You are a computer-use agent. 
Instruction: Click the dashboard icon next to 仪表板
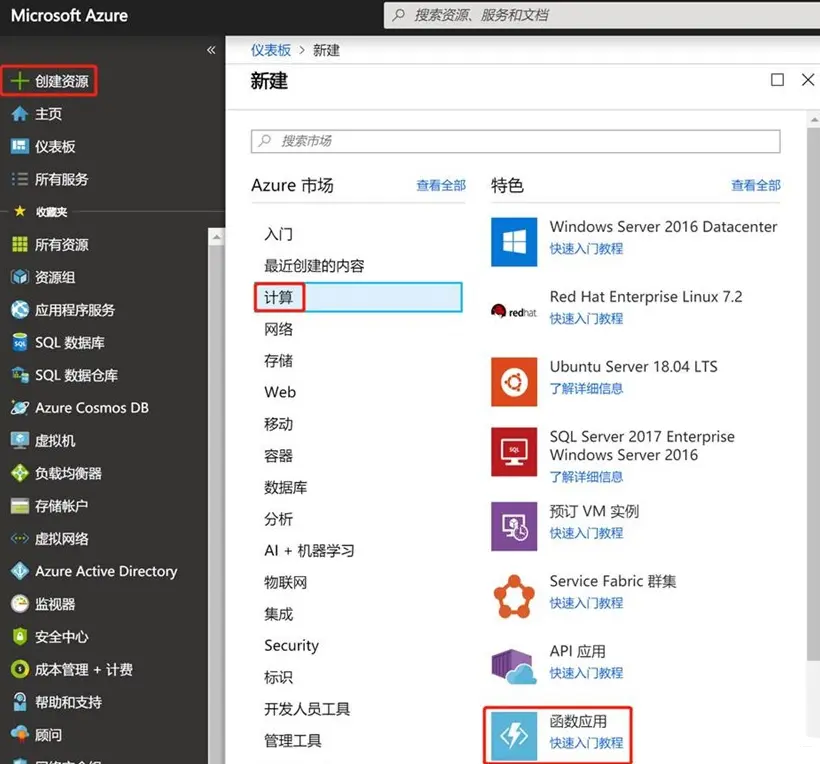tap(19, 146)
